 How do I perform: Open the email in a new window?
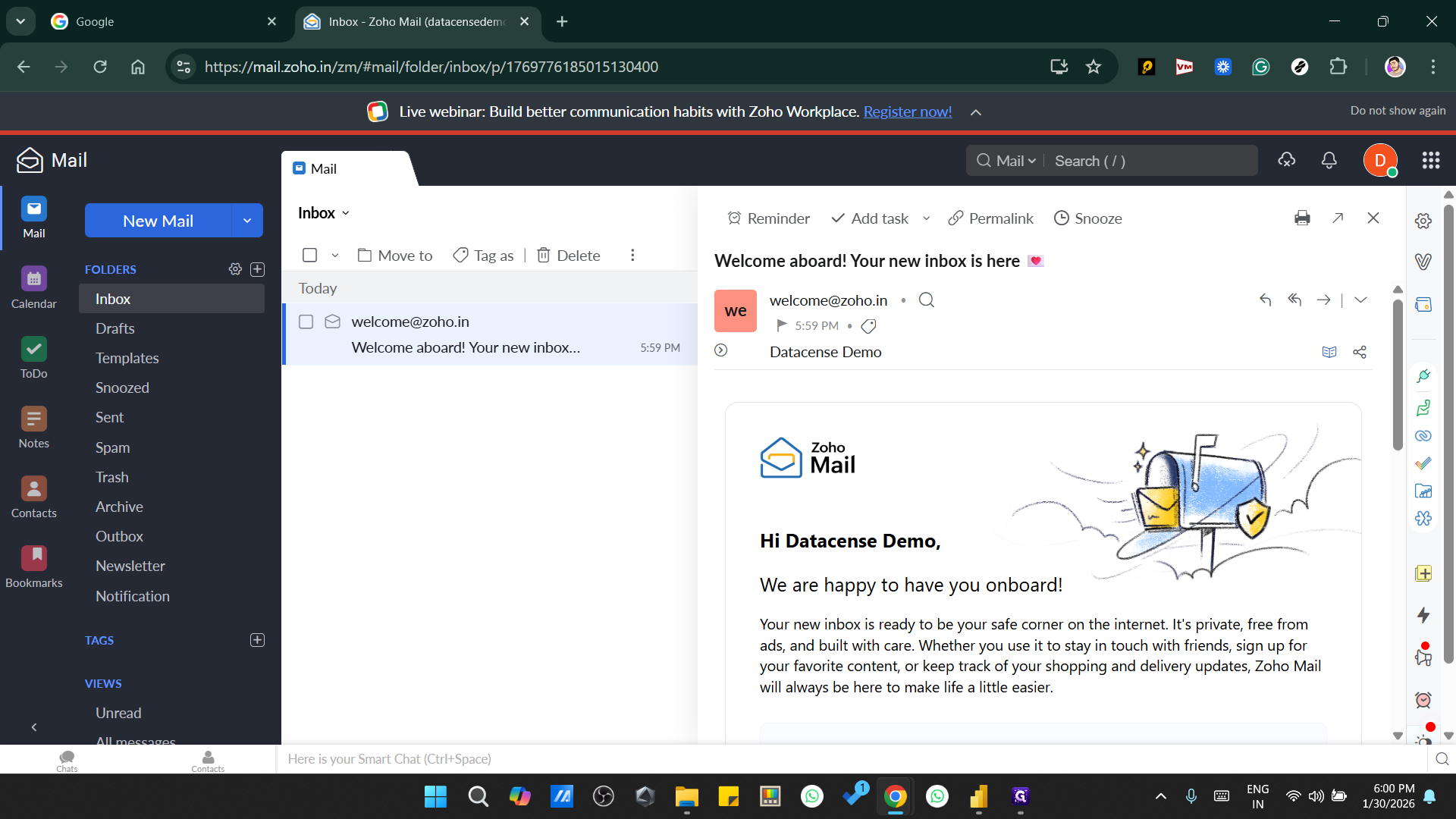pyautogui.click(x=1338, y=218)
